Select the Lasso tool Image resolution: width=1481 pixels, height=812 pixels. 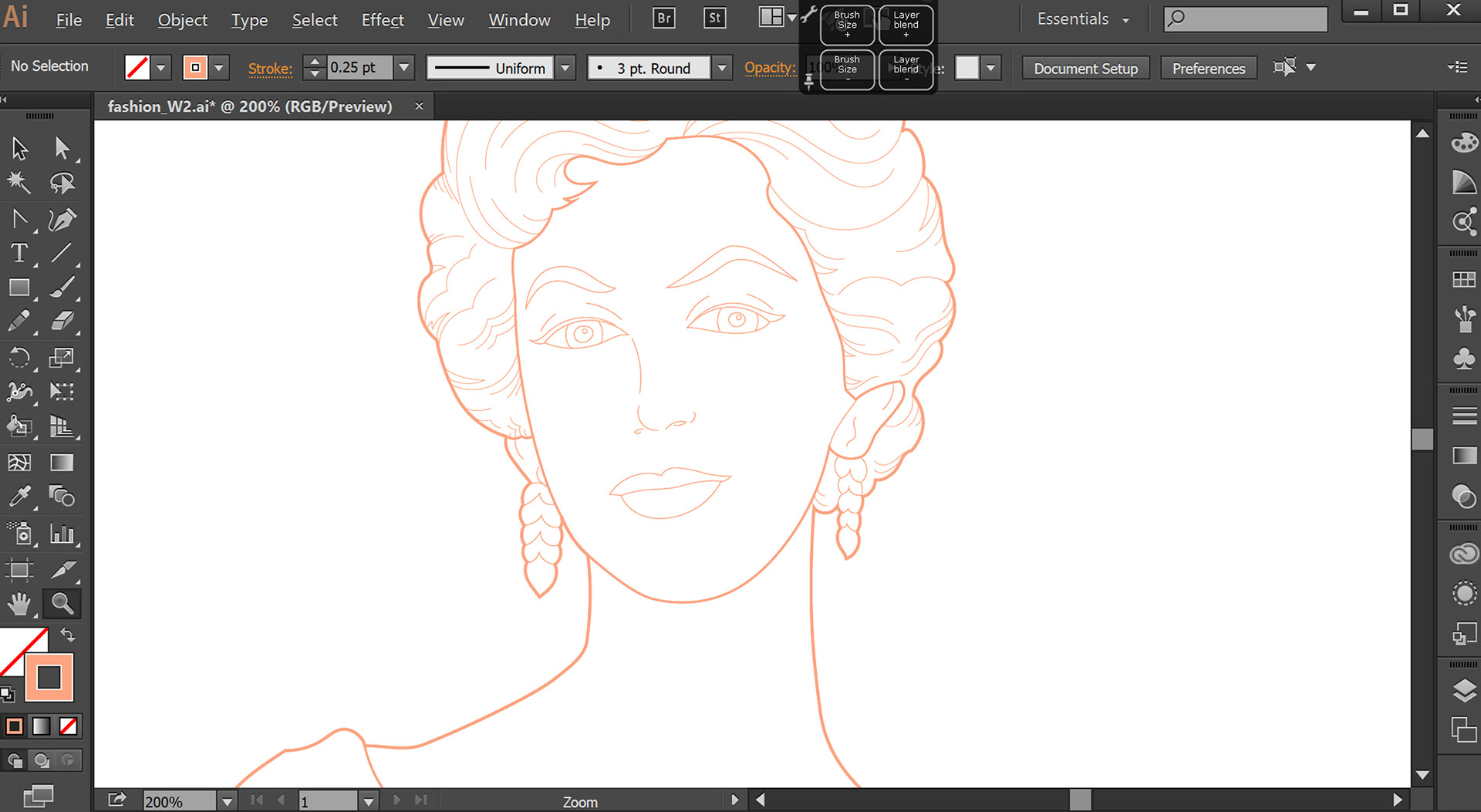[62, 183]
